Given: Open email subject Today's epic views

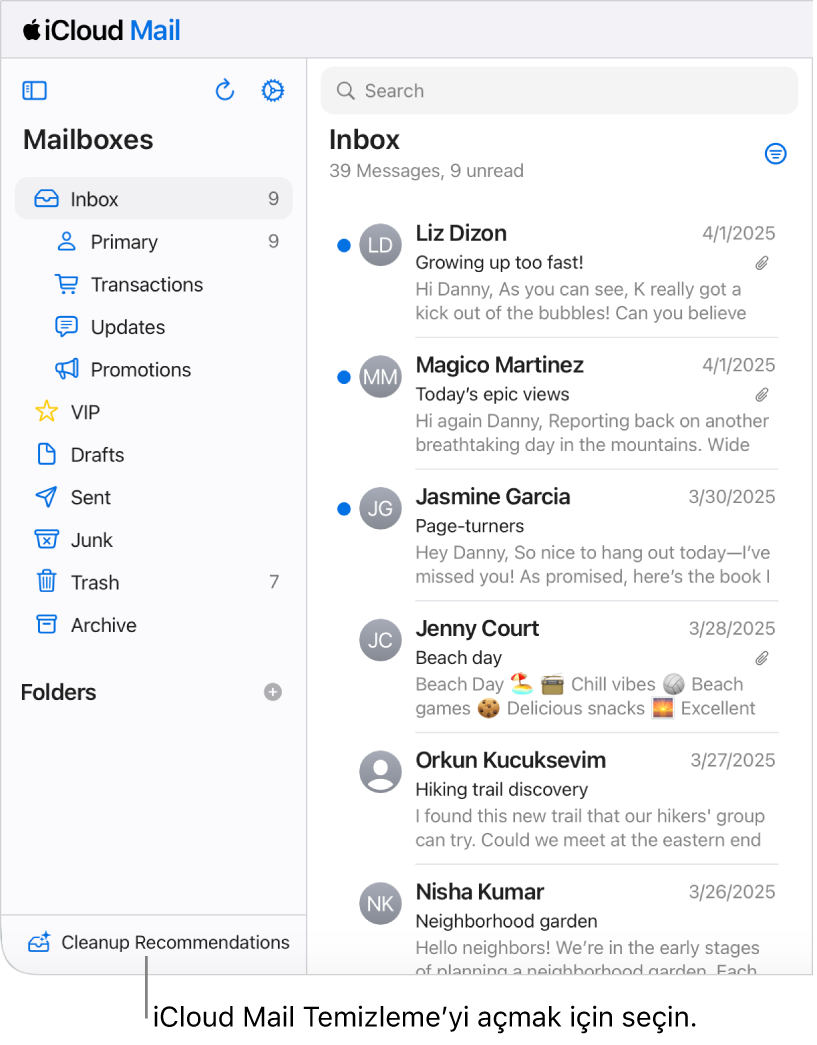Looking at the screenshot, I should point(492,395).
